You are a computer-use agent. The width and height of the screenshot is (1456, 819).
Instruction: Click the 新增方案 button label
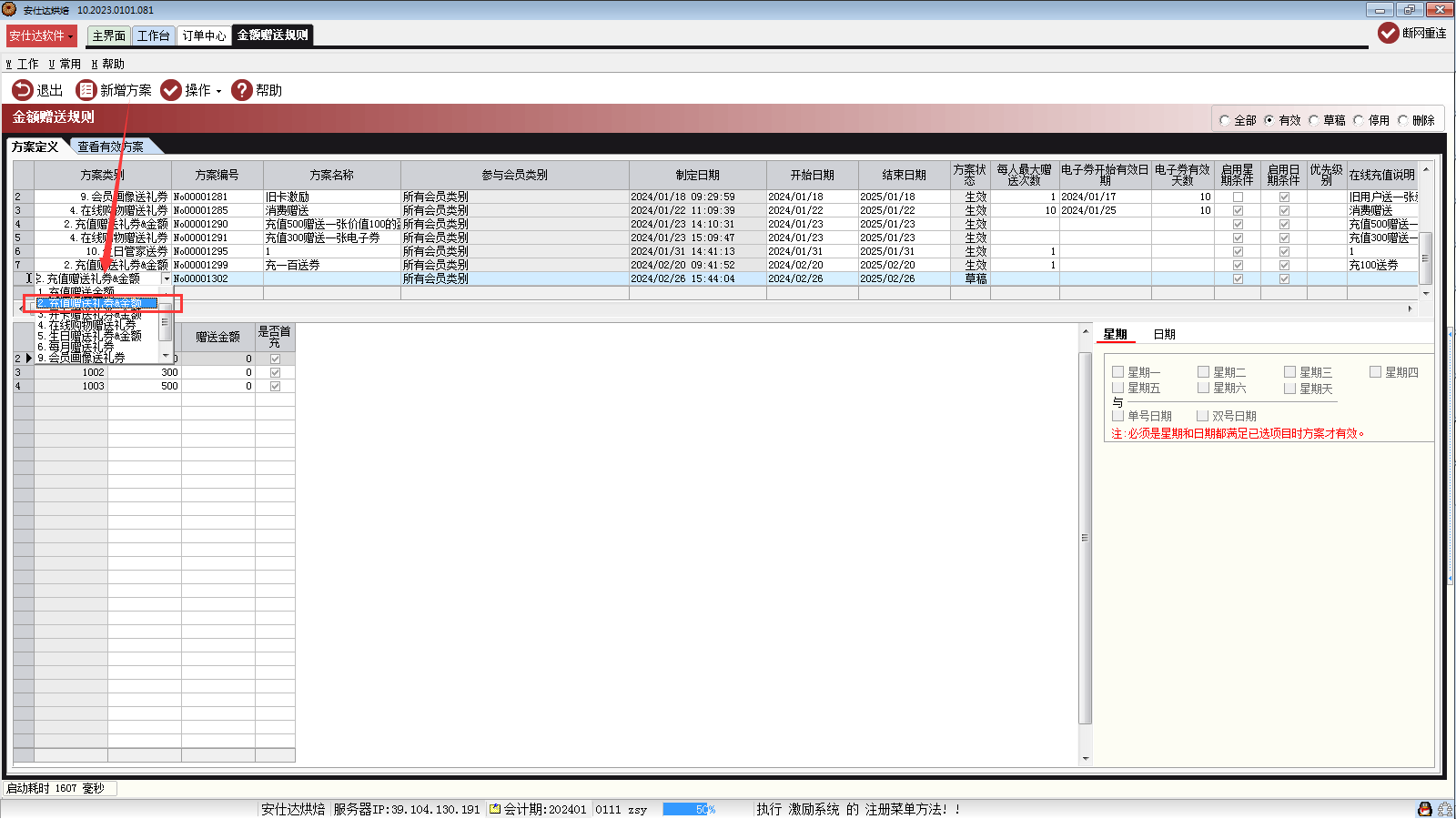pyautogui.click(x=126, y=90)
